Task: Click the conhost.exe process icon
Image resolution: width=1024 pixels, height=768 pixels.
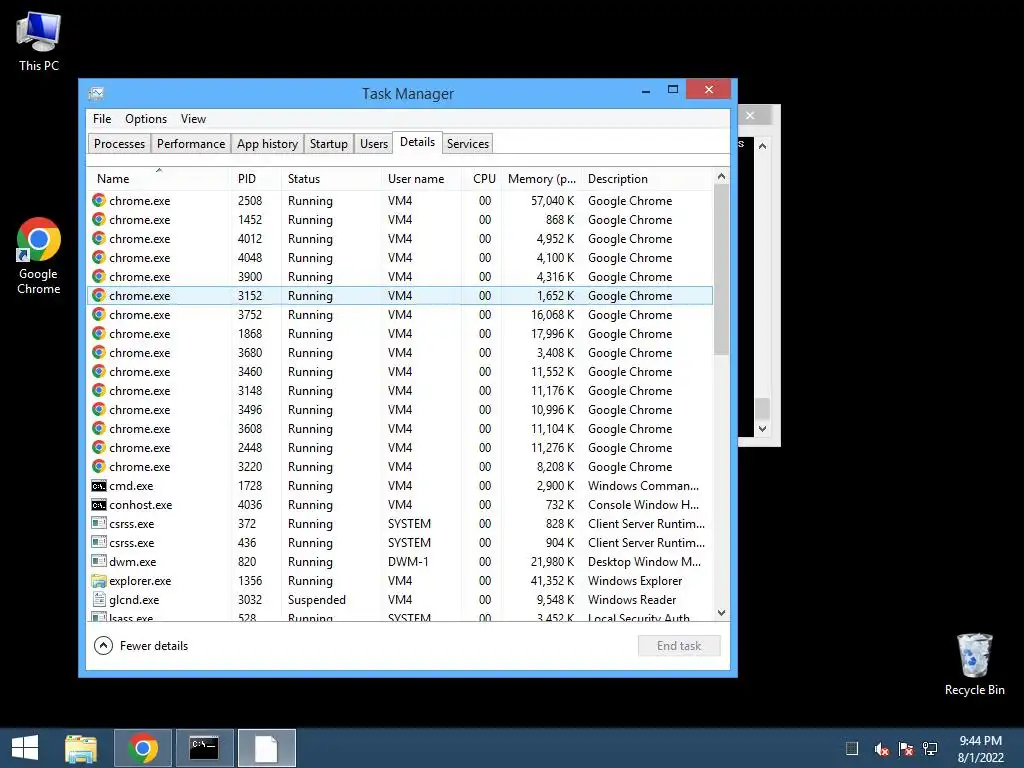Action: coord(99,505)
